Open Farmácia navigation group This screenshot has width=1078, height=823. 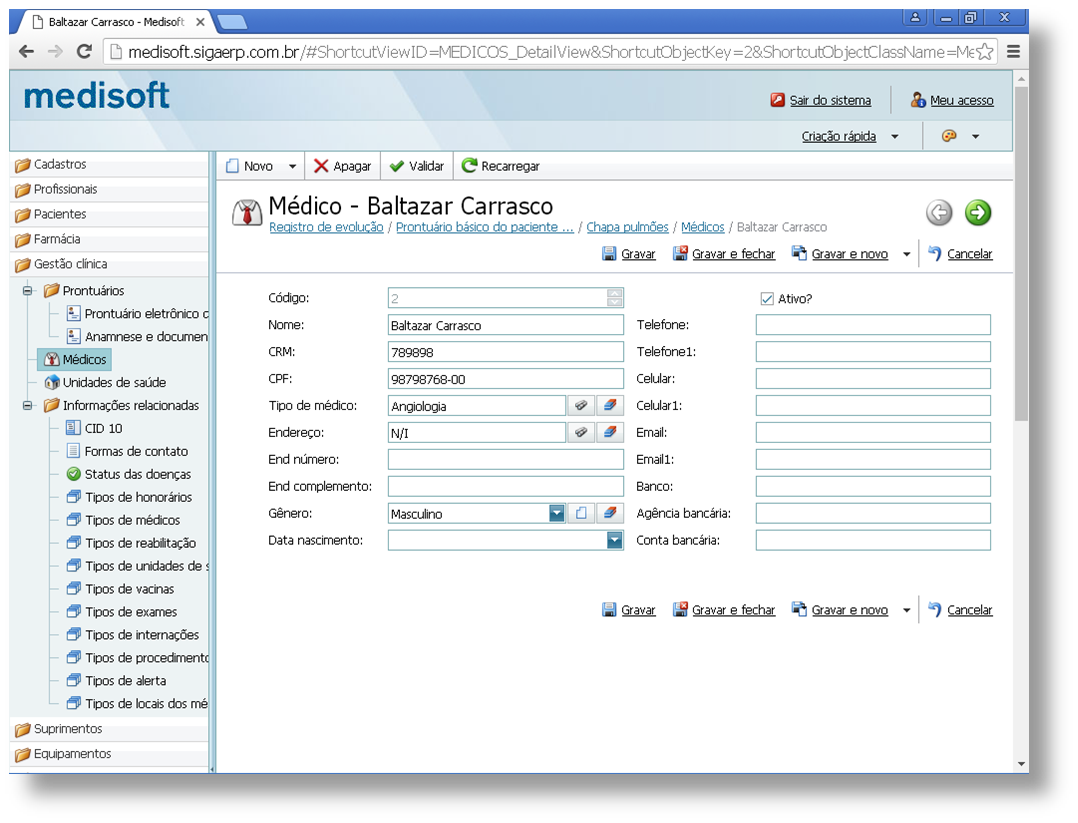tap(110, 239)
